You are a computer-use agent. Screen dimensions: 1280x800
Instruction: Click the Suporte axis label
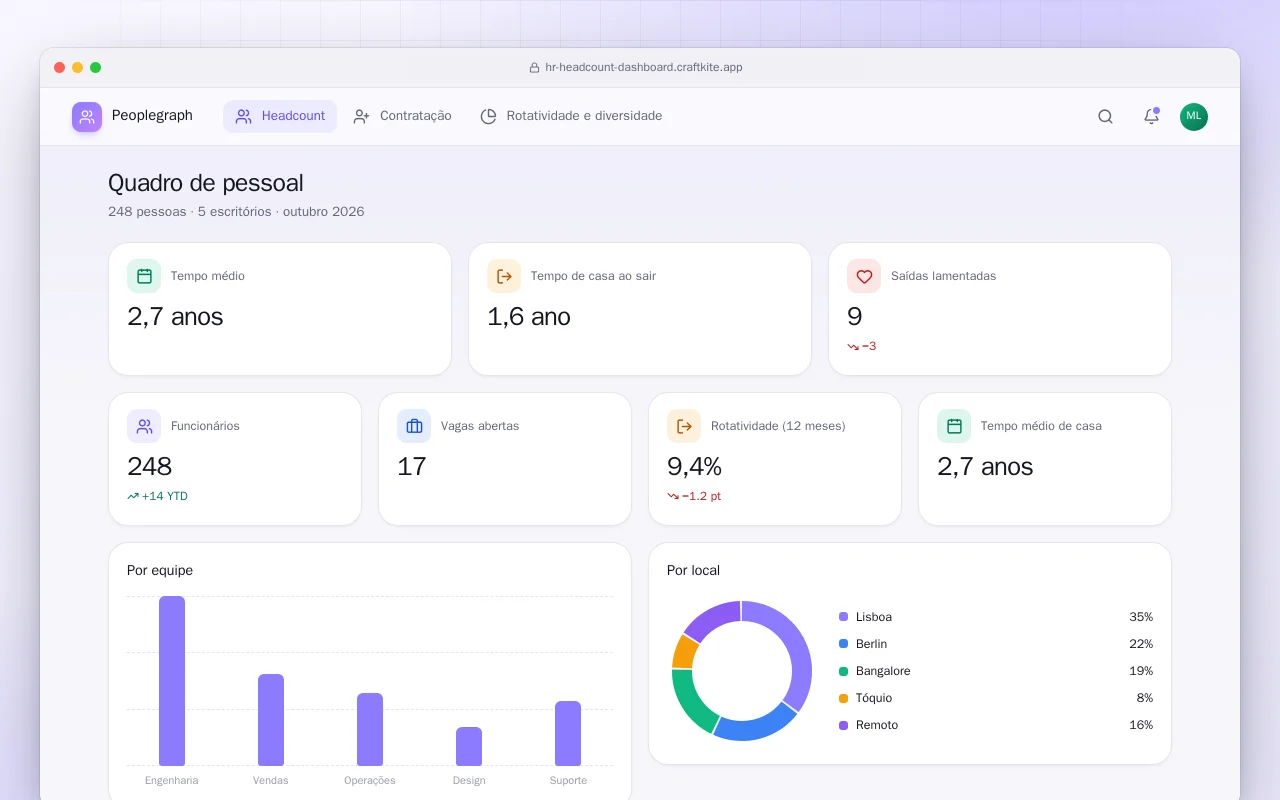(568, 780)
